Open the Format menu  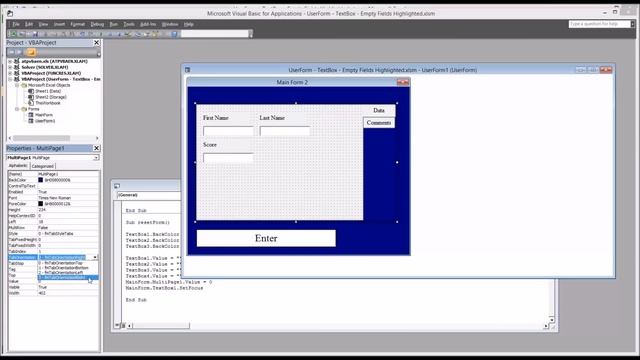pyautogui.click(x=78, y=24)
